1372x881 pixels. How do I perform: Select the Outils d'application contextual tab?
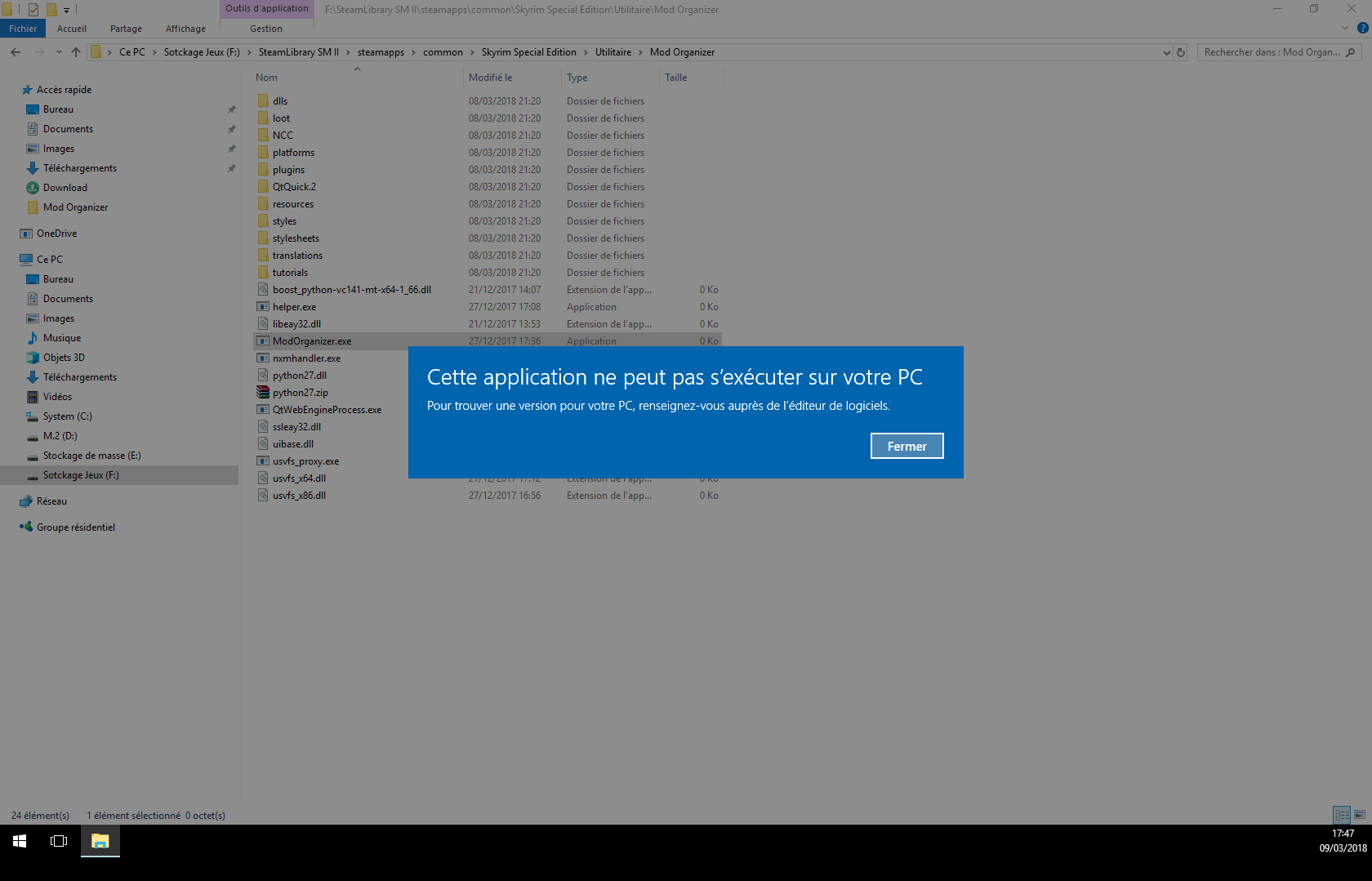[266, 8]
